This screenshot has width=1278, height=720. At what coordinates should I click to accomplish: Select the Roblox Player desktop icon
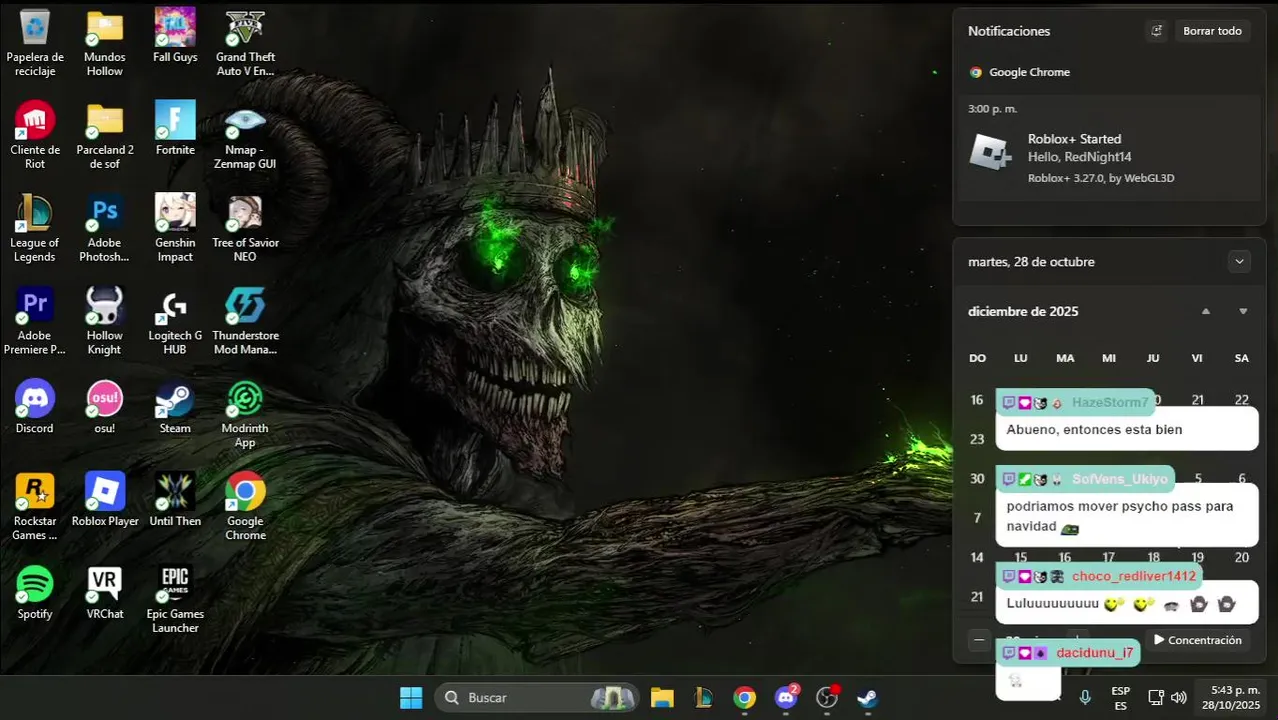[x=105, y=500]
